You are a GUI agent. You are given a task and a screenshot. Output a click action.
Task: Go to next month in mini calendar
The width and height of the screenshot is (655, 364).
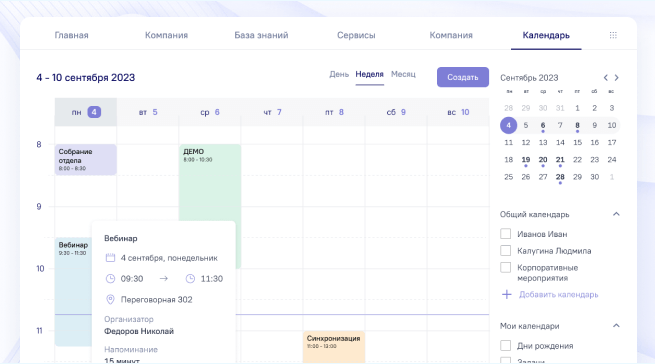[x=617, y=78]
